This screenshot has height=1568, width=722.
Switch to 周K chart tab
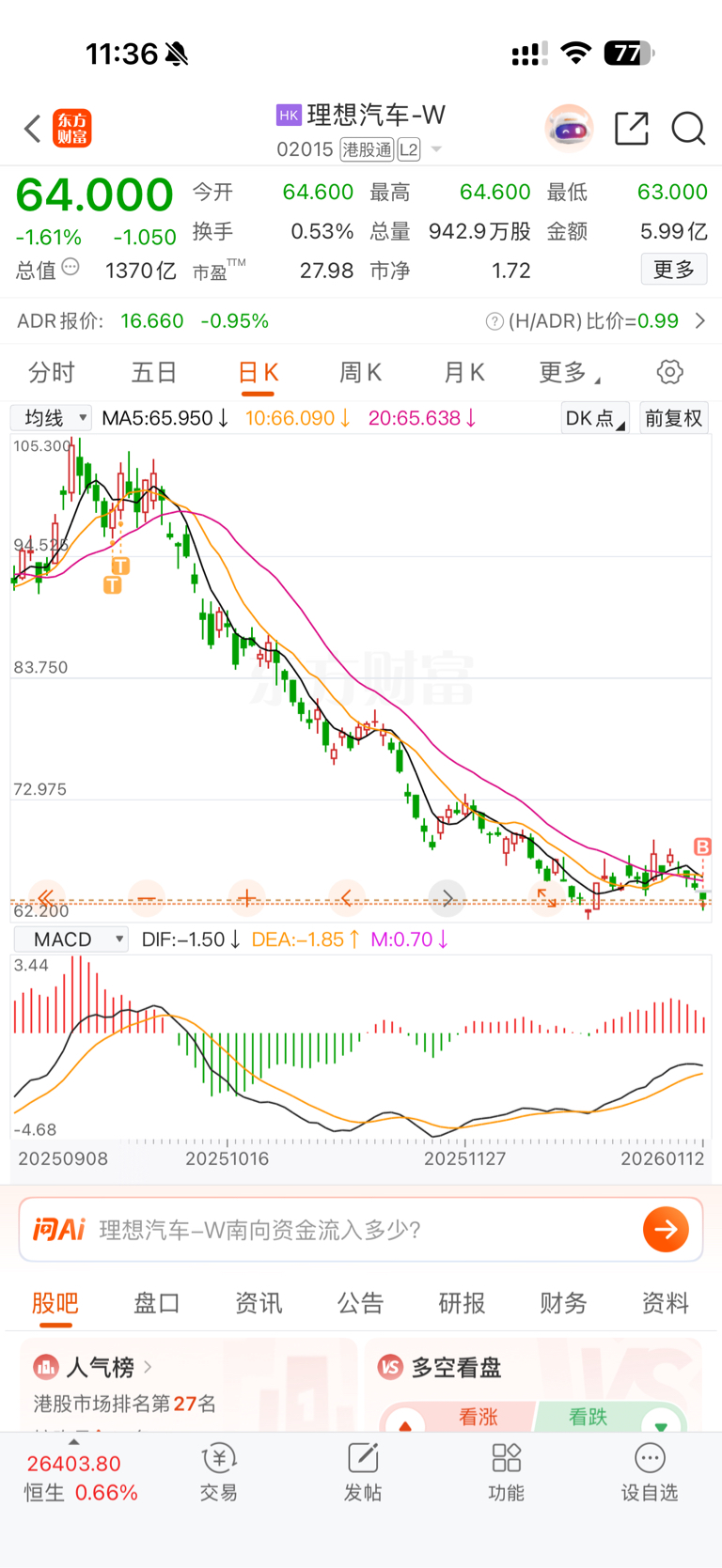click(360, 373)
